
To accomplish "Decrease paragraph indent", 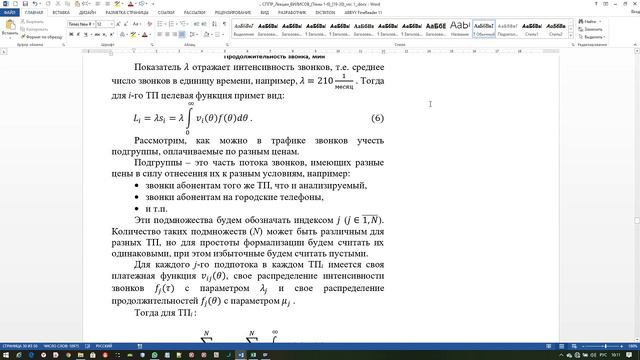I will pos(196,24).
